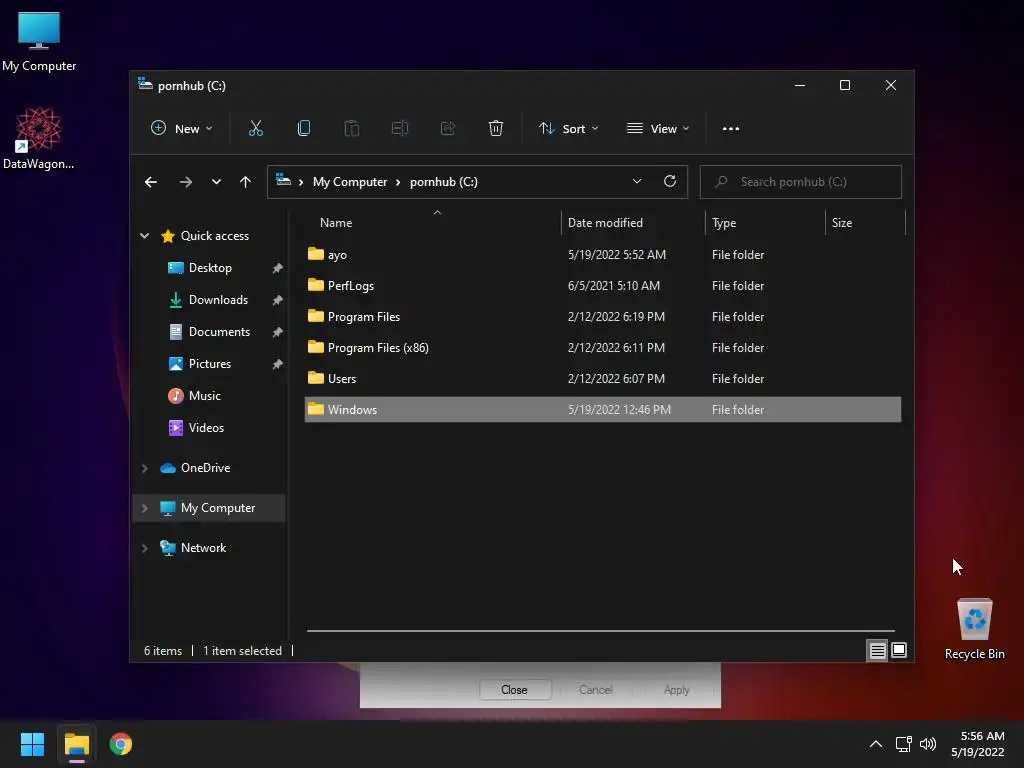Go forward with the right arrow
The image size is (1024, 768).
186,182
